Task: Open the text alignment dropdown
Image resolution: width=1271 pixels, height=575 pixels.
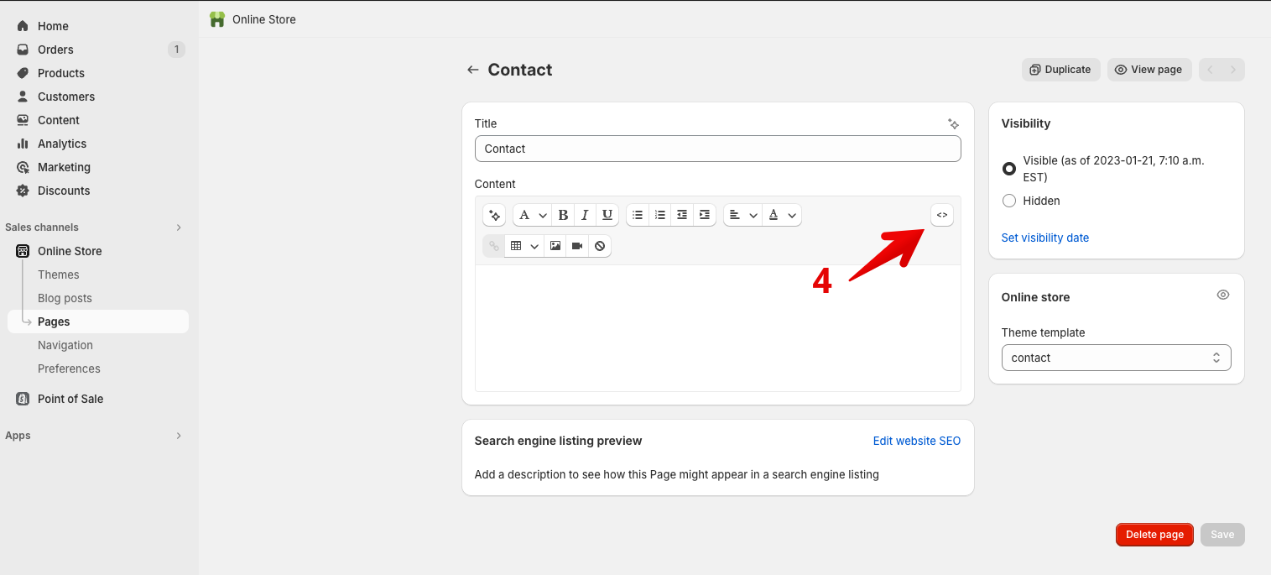Action: pyautogui.click(x=741, y=215)
